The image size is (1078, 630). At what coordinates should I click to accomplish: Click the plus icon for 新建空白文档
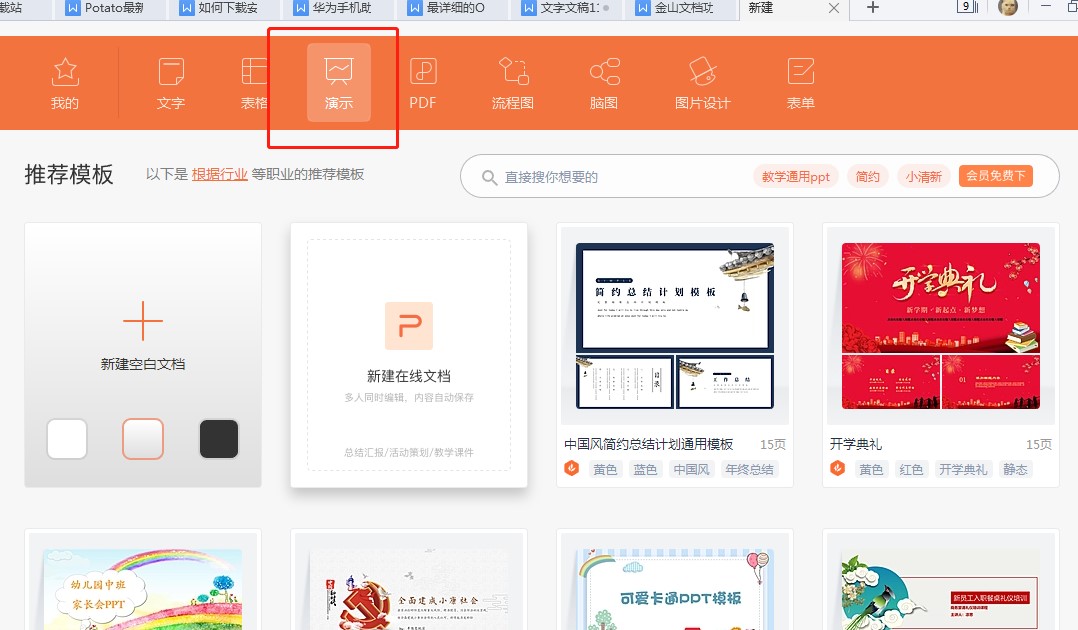tap(143, 321)
